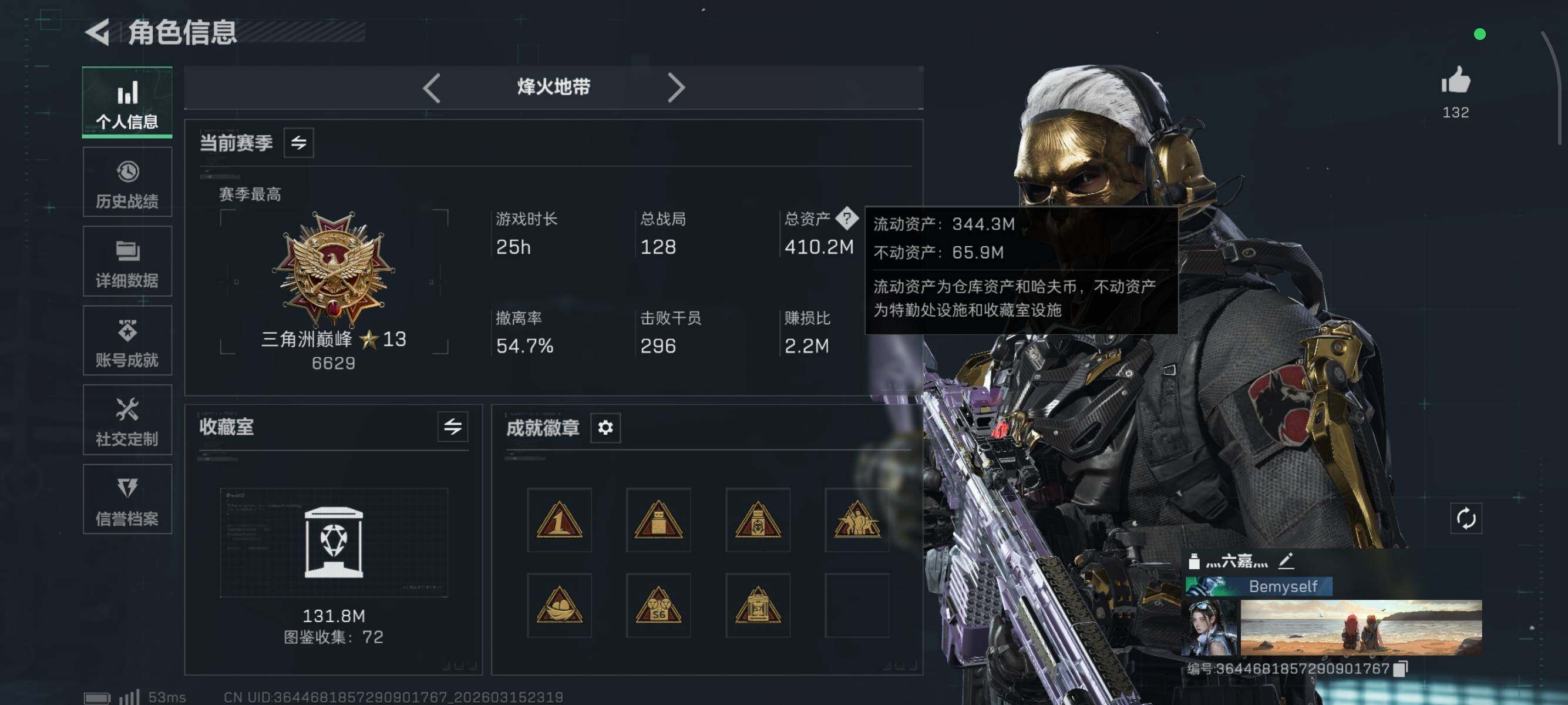Screen dimensions: 1568x705
Task: Click the back arrow beside 角色信息
Action: click(98, 32)
